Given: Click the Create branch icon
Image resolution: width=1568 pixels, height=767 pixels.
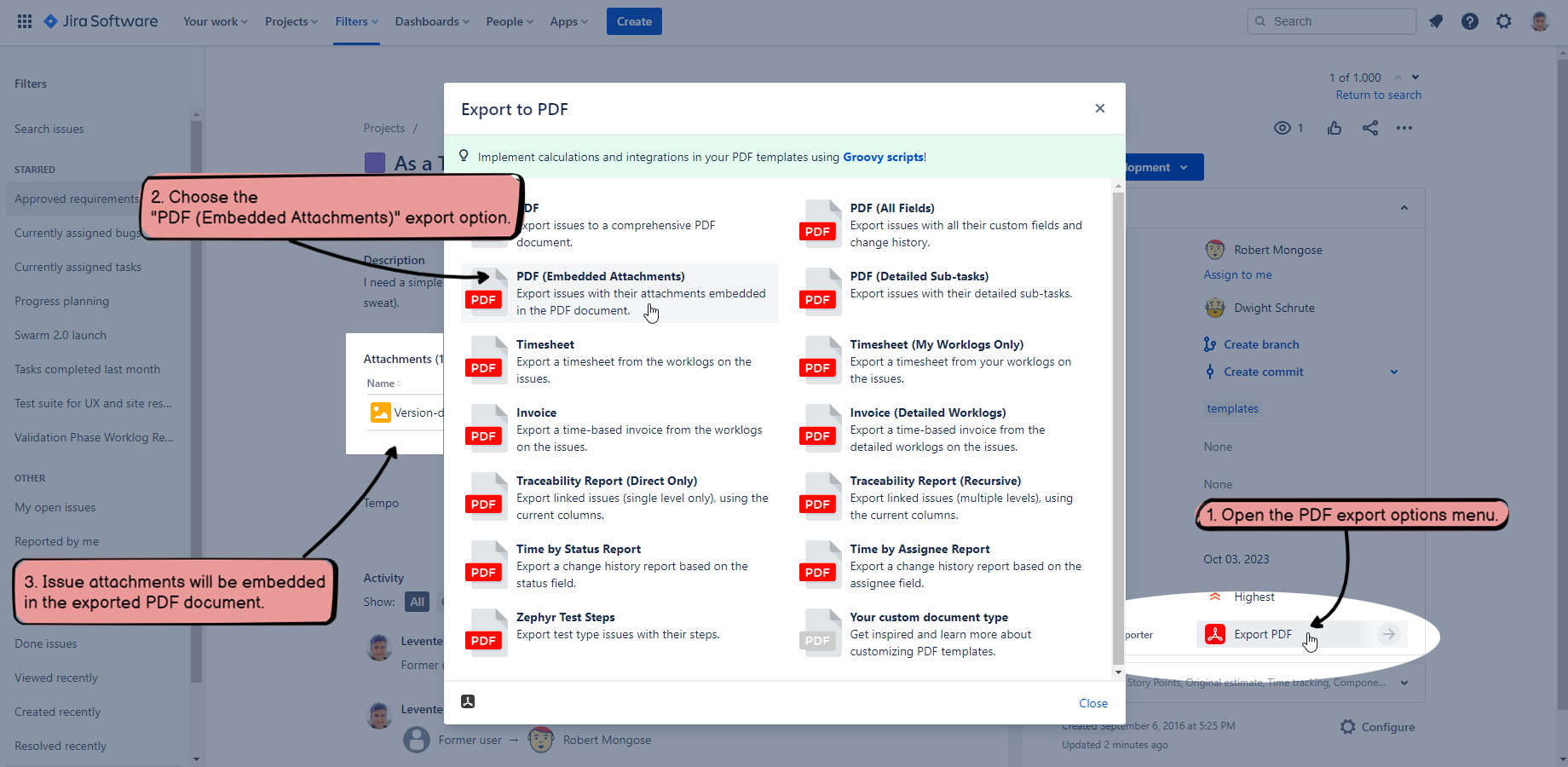Looking at the screenshot, I should pos(1211,344).
